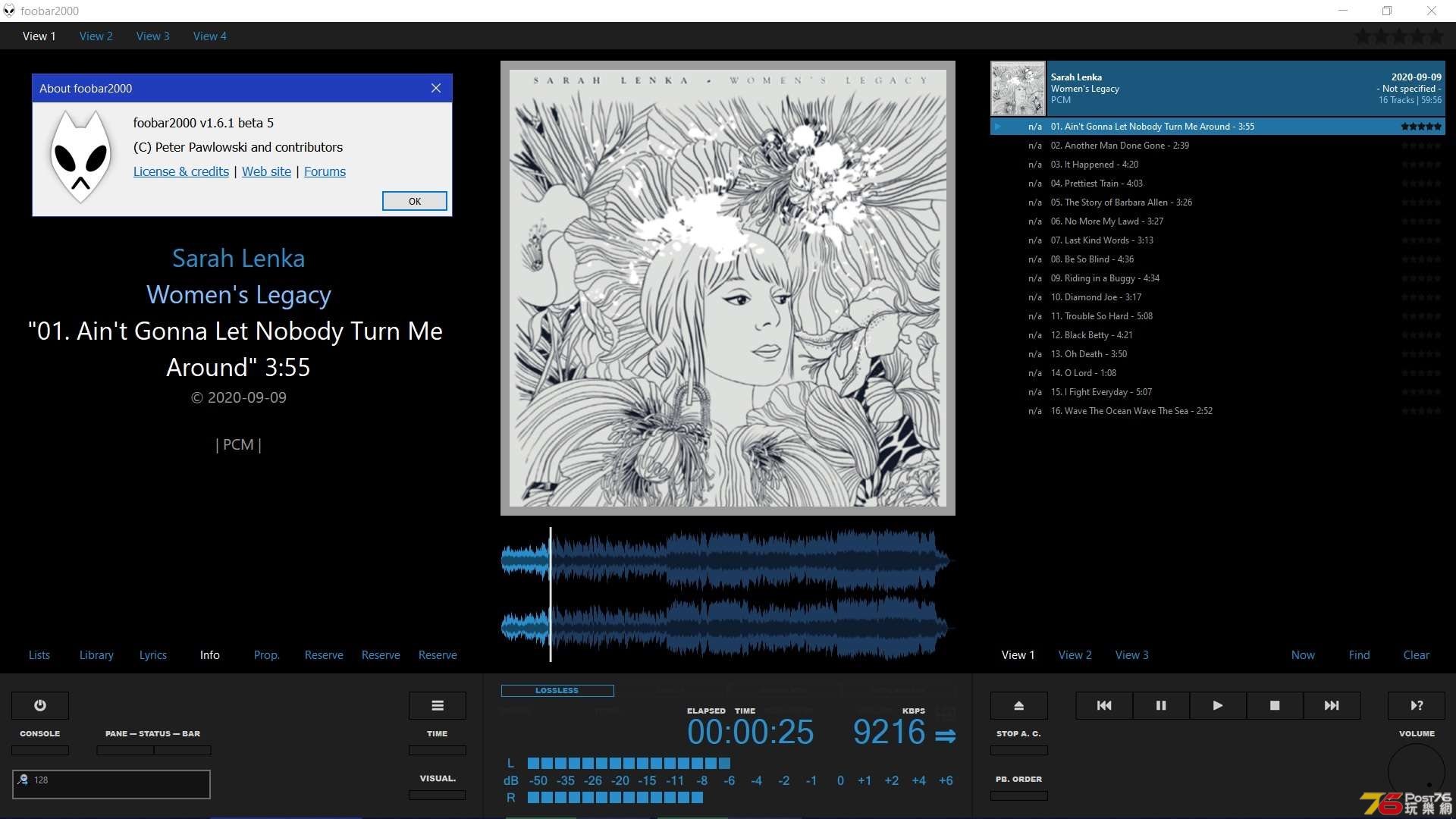Click the foobar2000 alien logo in the About dialog
The width and height of the screenshot is (1456, 819).
(80, 155)
